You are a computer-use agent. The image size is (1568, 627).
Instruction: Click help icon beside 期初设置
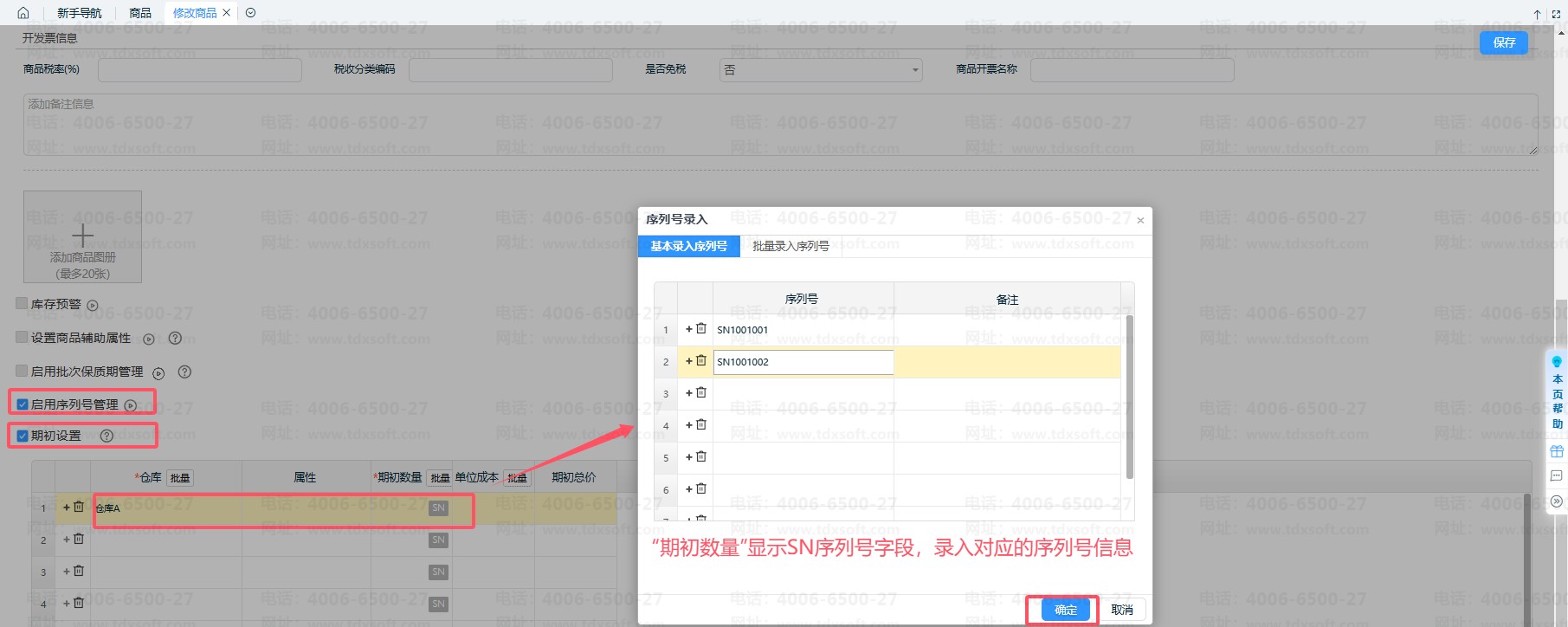[x=106, y=436]
